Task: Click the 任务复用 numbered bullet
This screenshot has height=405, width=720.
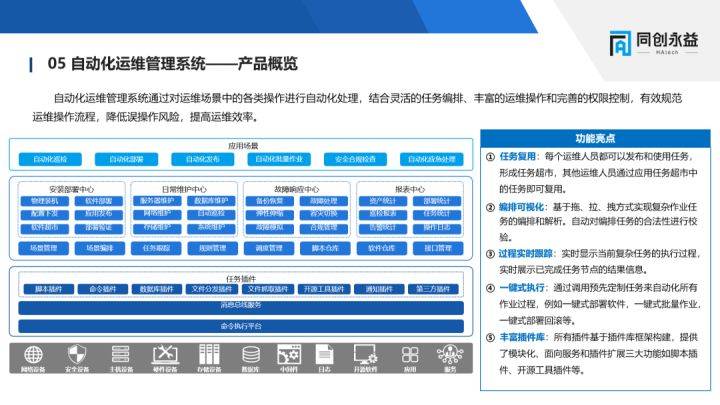Action: coord(491,157)
